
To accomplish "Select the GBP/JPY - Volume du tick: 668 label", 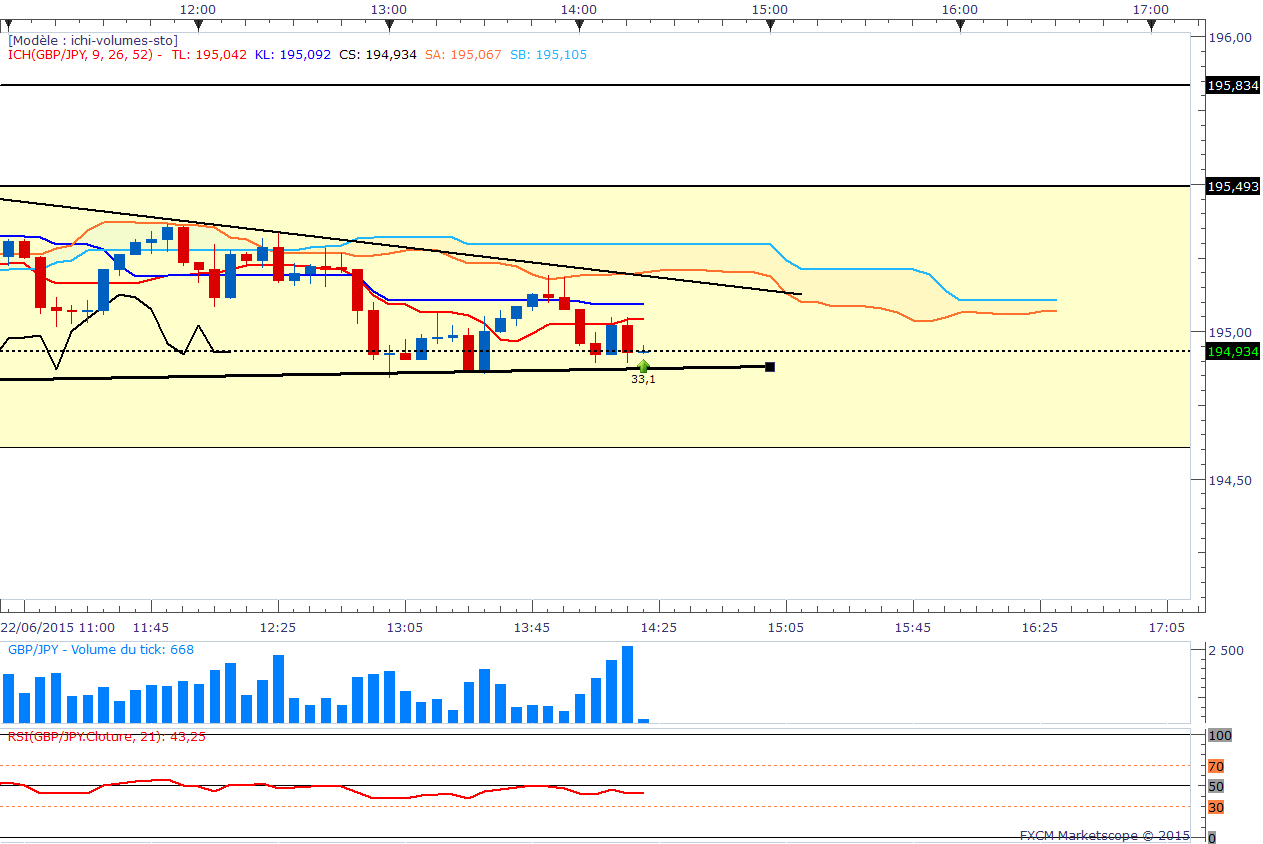I will 101,650.
